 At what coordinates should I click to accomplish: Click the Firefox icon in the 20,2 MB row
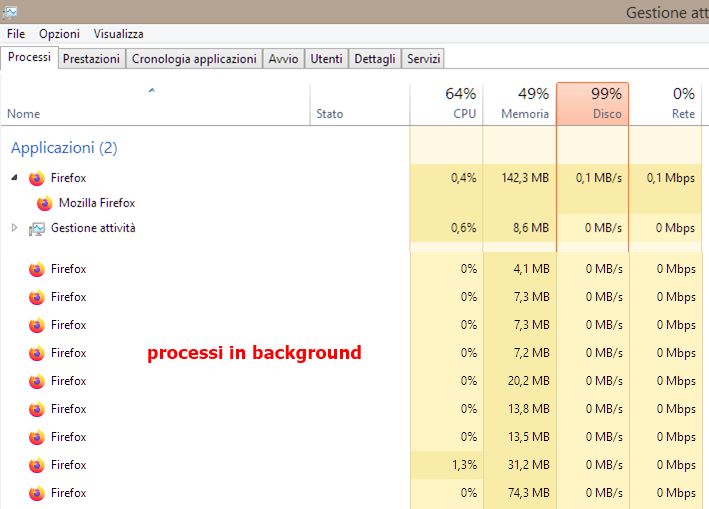click(37, 381)
